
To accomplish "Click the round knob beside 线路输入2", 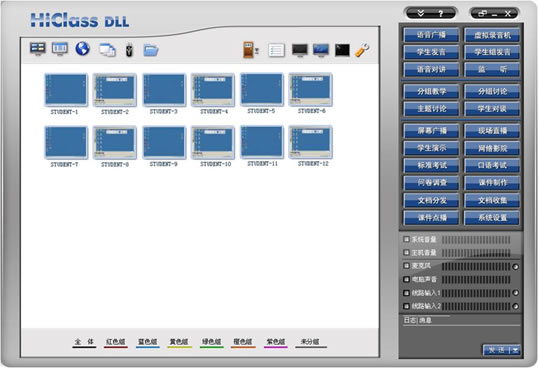I will click(515, 306).
